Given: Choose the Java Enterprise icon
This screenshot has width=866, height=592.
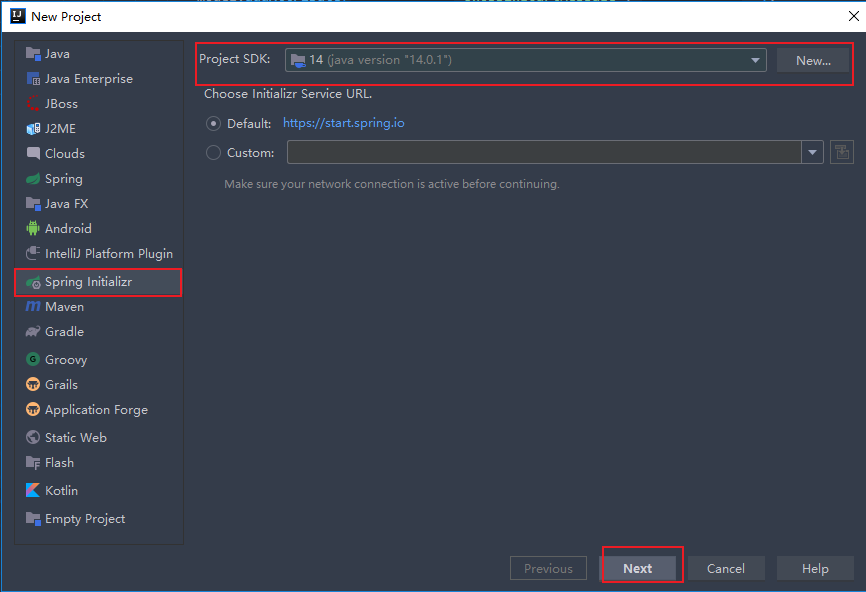Looking at the screenshot, I should [x=33, y=78].
